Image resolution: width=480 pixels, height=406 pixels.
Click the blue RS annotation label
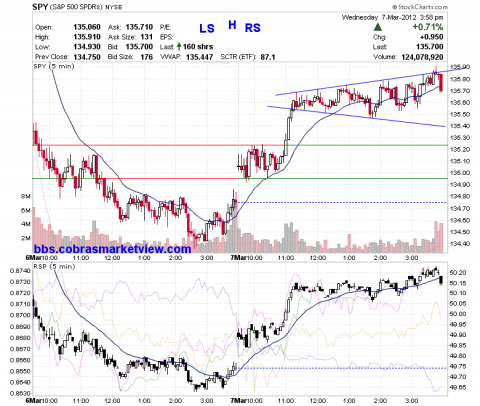click(x=253, y=28)
